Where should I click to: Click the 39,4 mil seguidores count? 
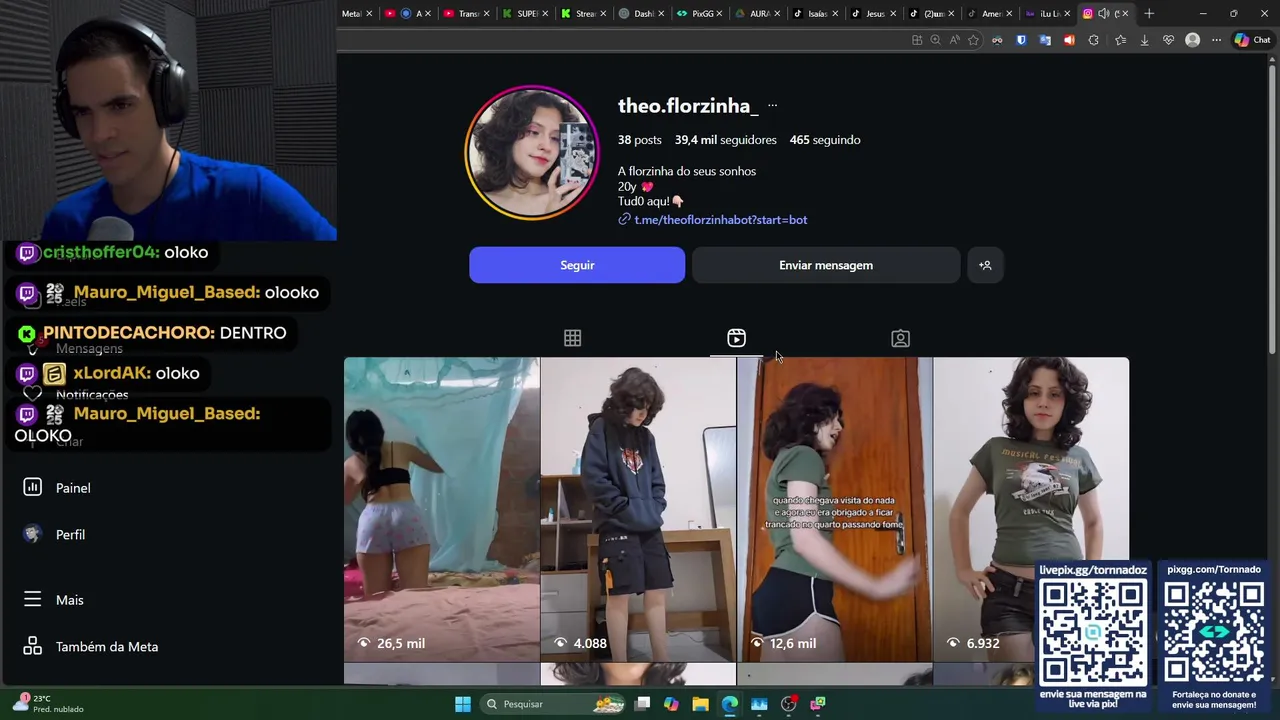click(x=725, y=140)
